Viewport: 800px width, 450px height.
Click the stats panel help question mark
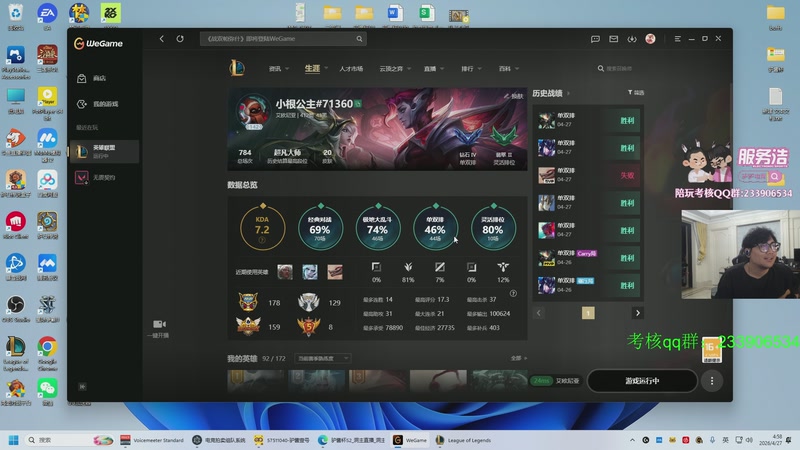click(513, 293)
